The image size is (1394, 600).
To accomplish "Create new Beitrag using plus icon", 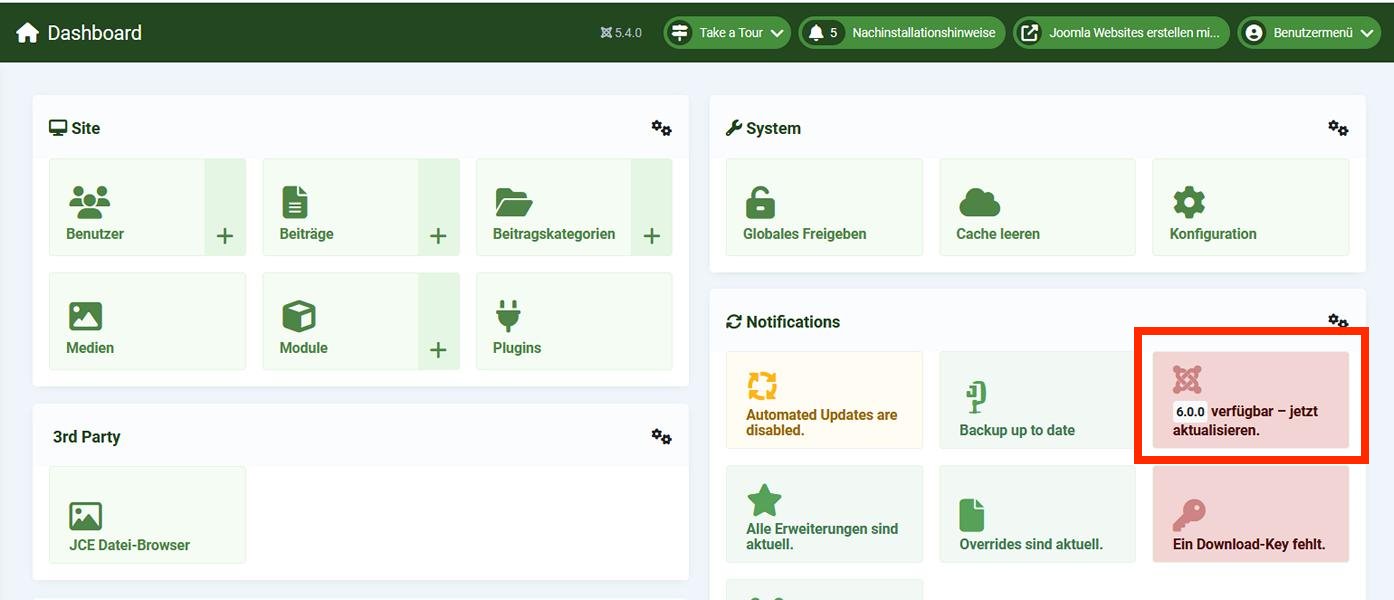I will [438, 236].
